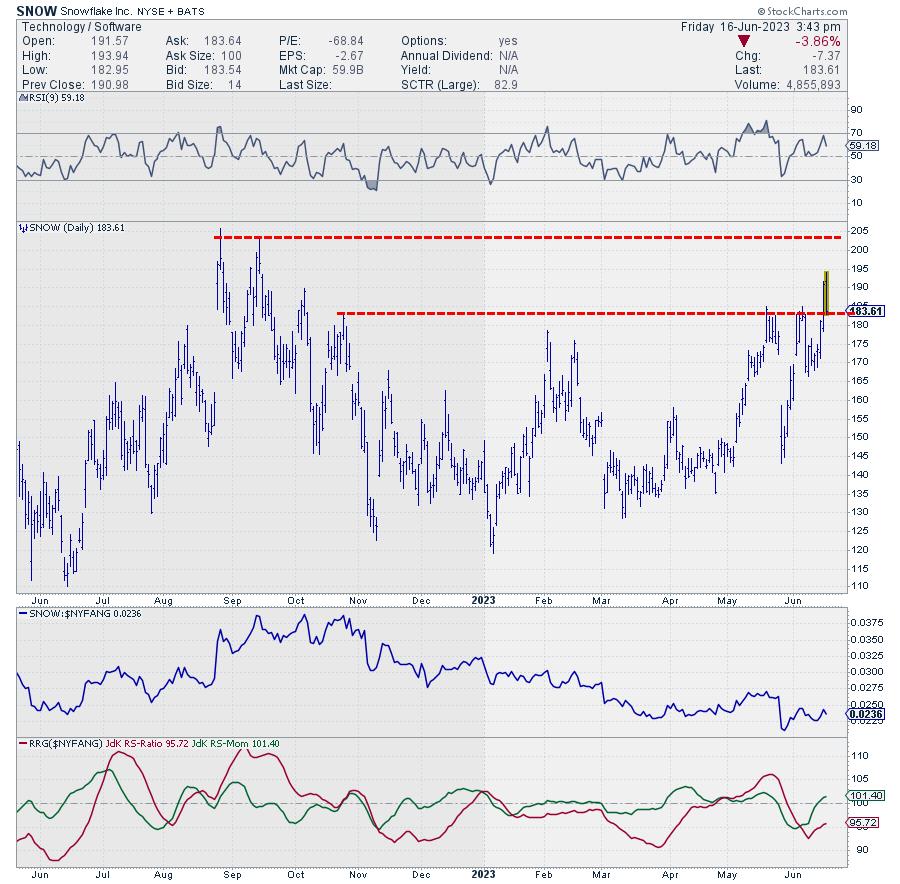Click the legend icon beside SNOW (Daily)
This screenshot has height=884, width=900.
pos(24,227)
